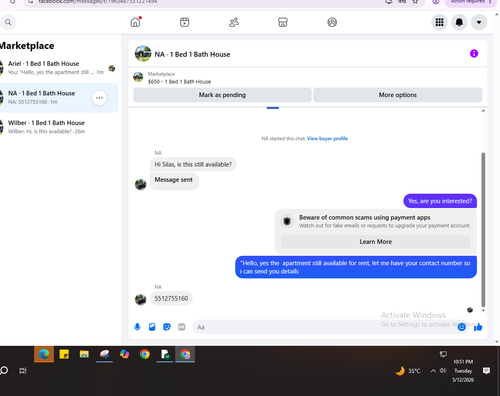The height and width of the screenshot is (396, 500).
Task: Click the "Beware of common scams" heading
Action: click(x=364, y=217)
